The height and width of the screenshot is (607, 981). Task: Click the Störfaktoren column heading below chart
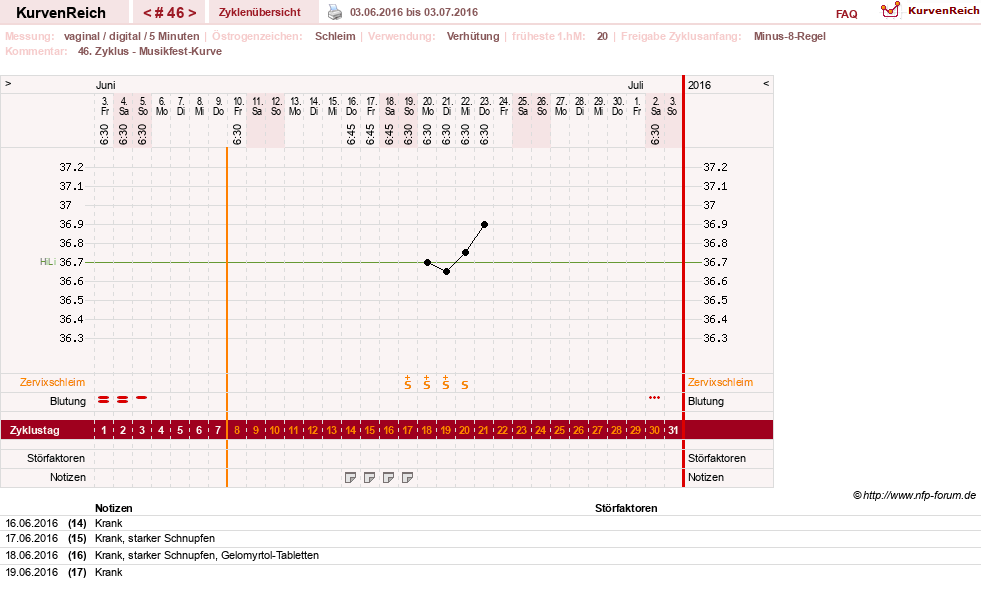(x=626, y=509)
